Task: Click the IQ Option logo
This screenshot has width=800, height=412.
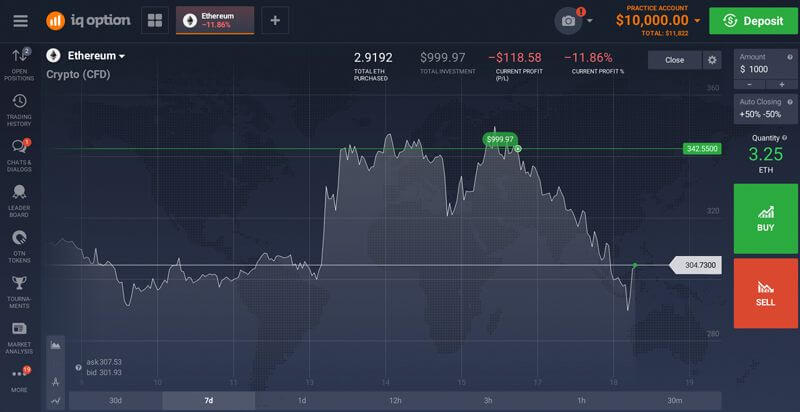Action: pyautogui.click(x=88, y=20)
